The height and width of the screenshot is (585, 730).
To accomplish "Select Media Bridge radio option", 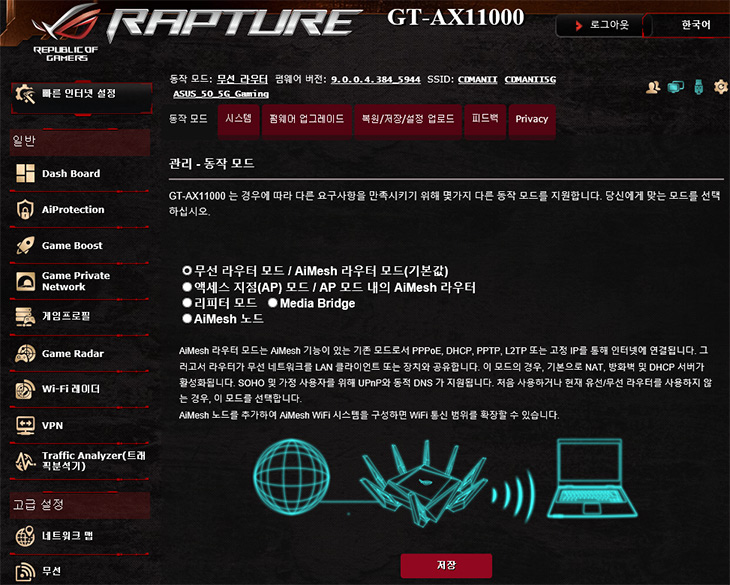I will point(273,303).
